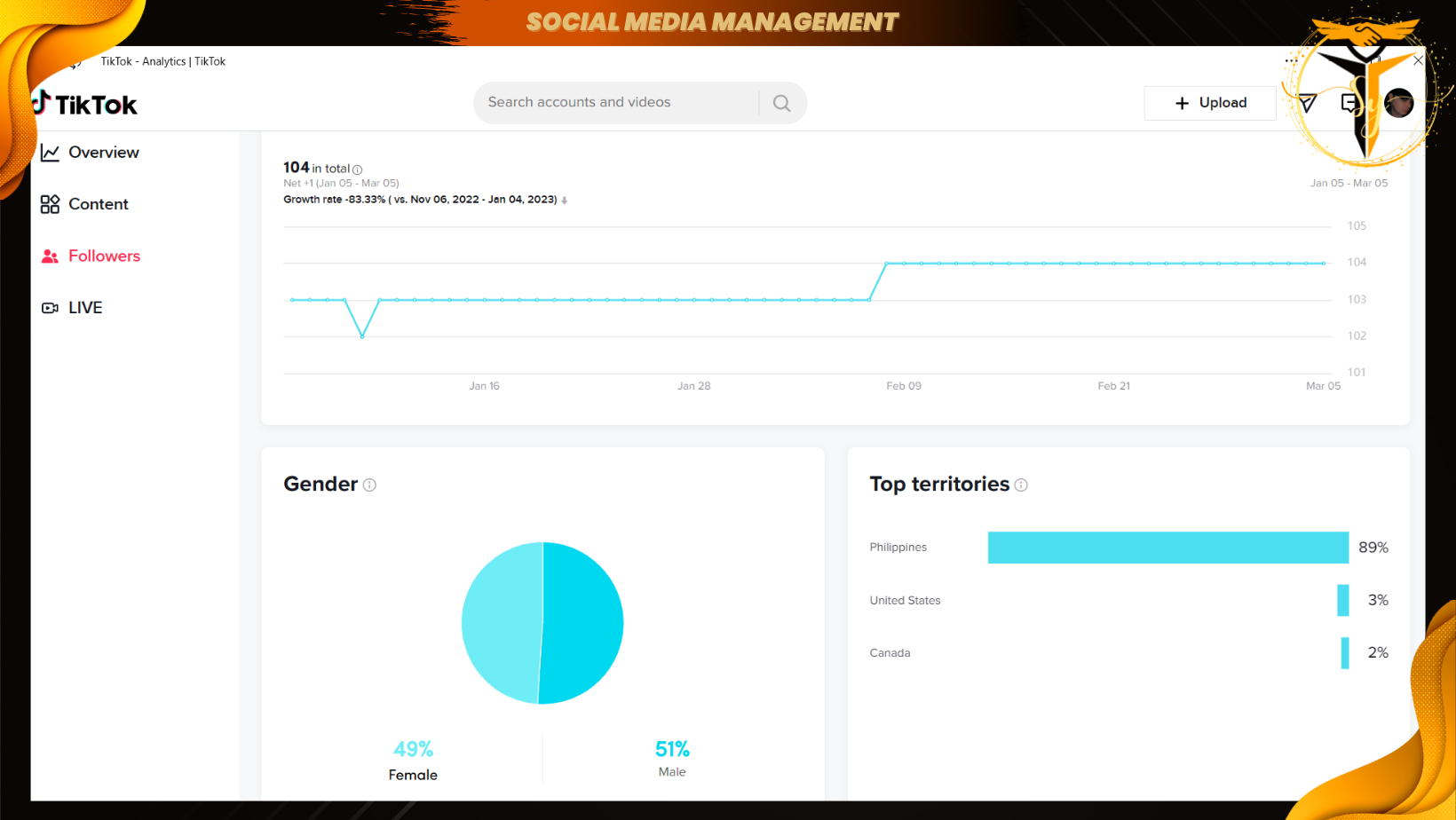This screenshot has height=820, width=1456.
Task: Click the Overview chart icon
Action: click(x=51, y=153)
